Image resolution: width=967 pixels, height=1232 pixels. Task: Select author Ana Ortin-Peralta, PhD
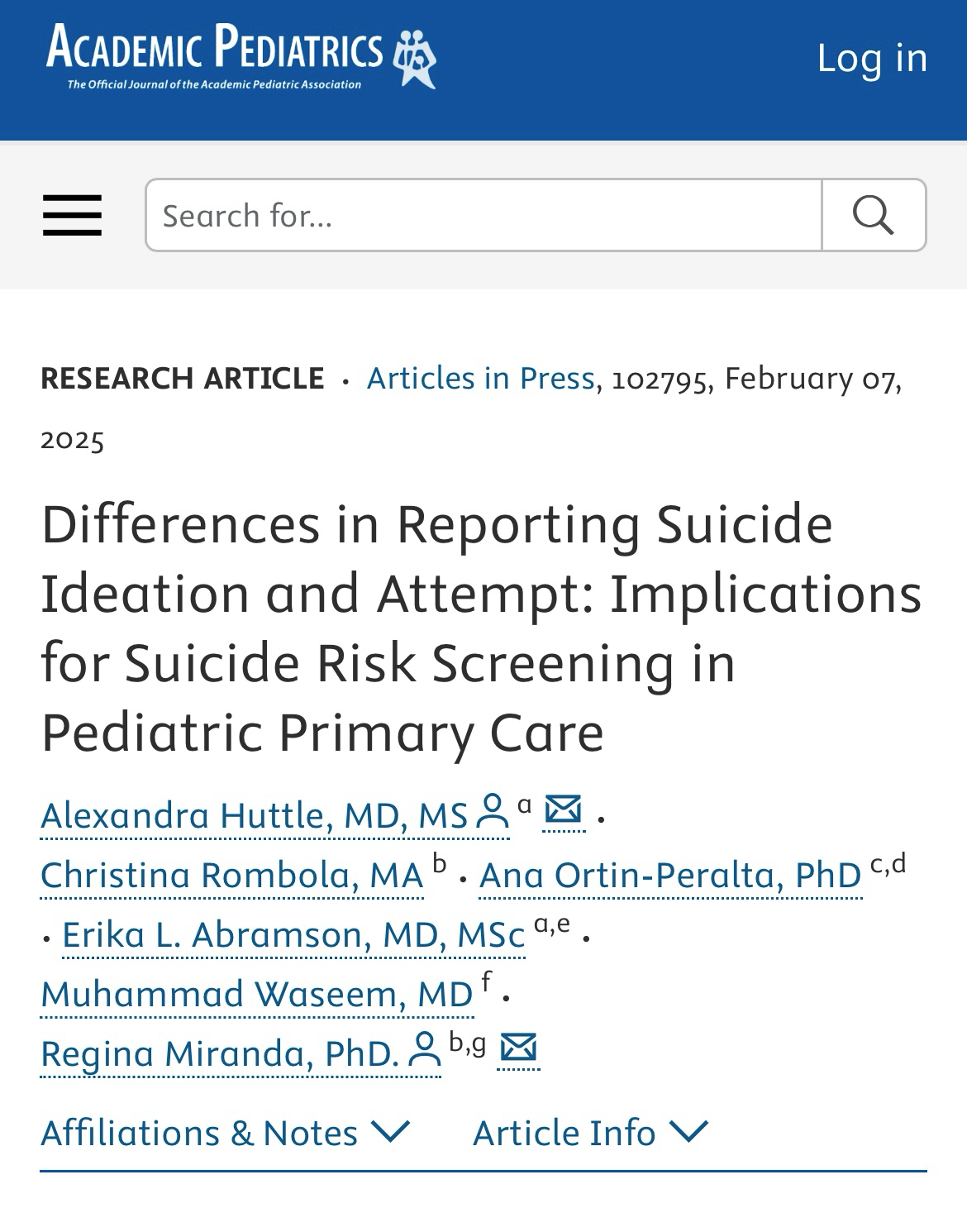(x=670, y=876)
